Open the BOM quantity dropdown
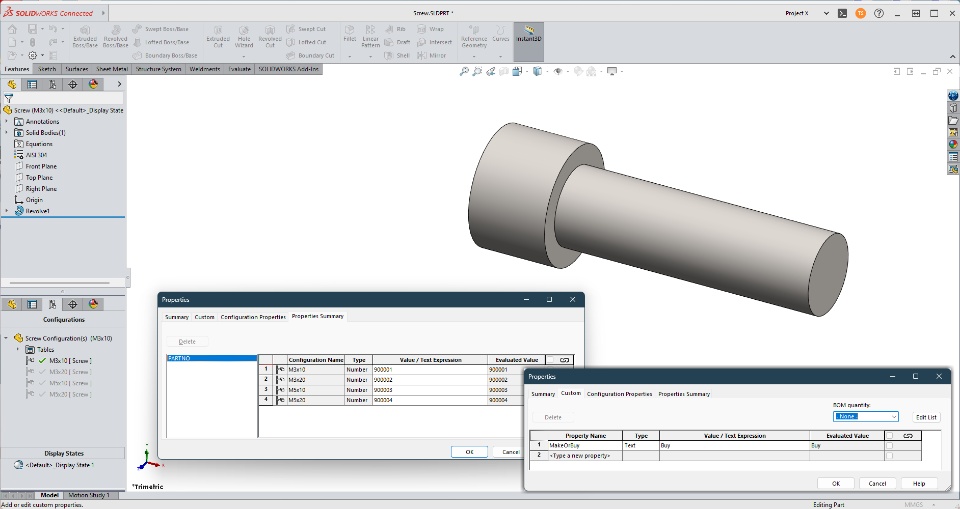Image resolution: width=960 pixels, height=509 pixels. click(866, 416)
